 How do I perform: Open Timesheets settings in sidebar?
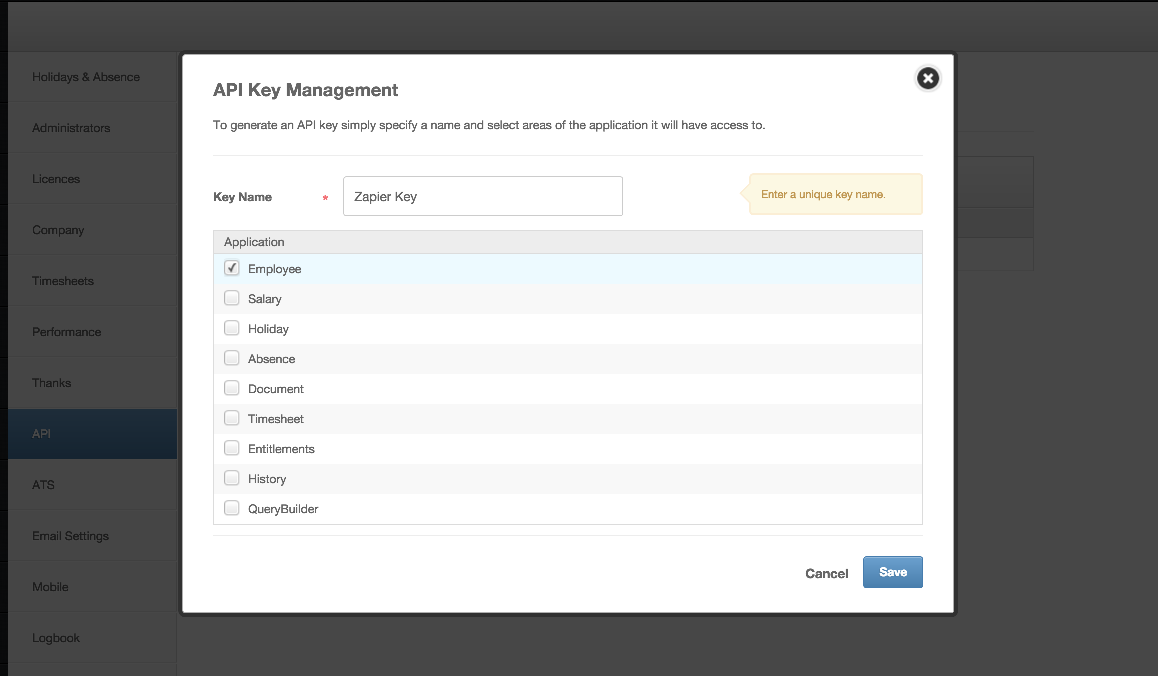93,281
